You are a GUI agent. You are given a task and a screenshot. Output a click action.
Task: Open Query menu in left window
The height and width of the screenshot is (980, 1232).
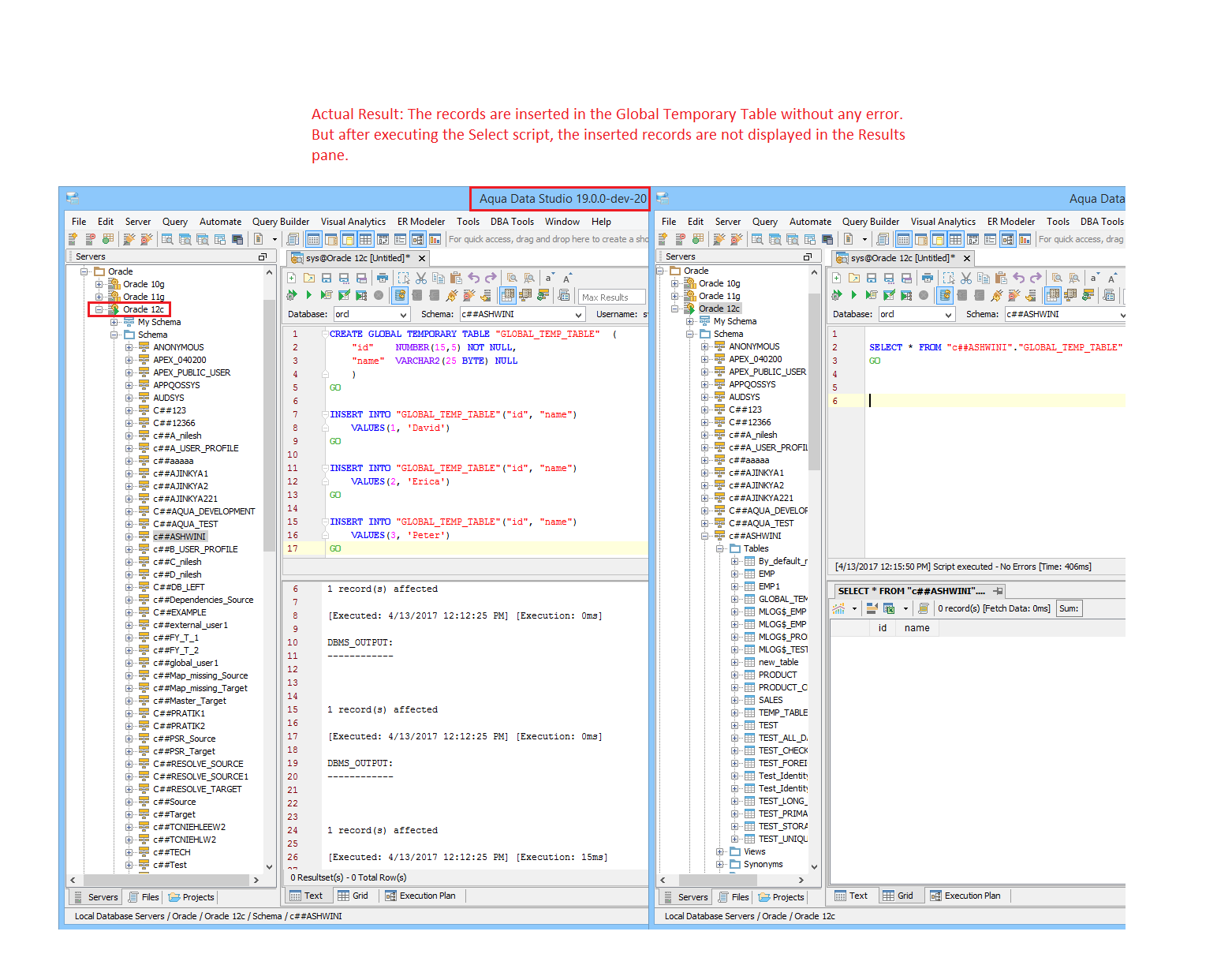point(175,222)
